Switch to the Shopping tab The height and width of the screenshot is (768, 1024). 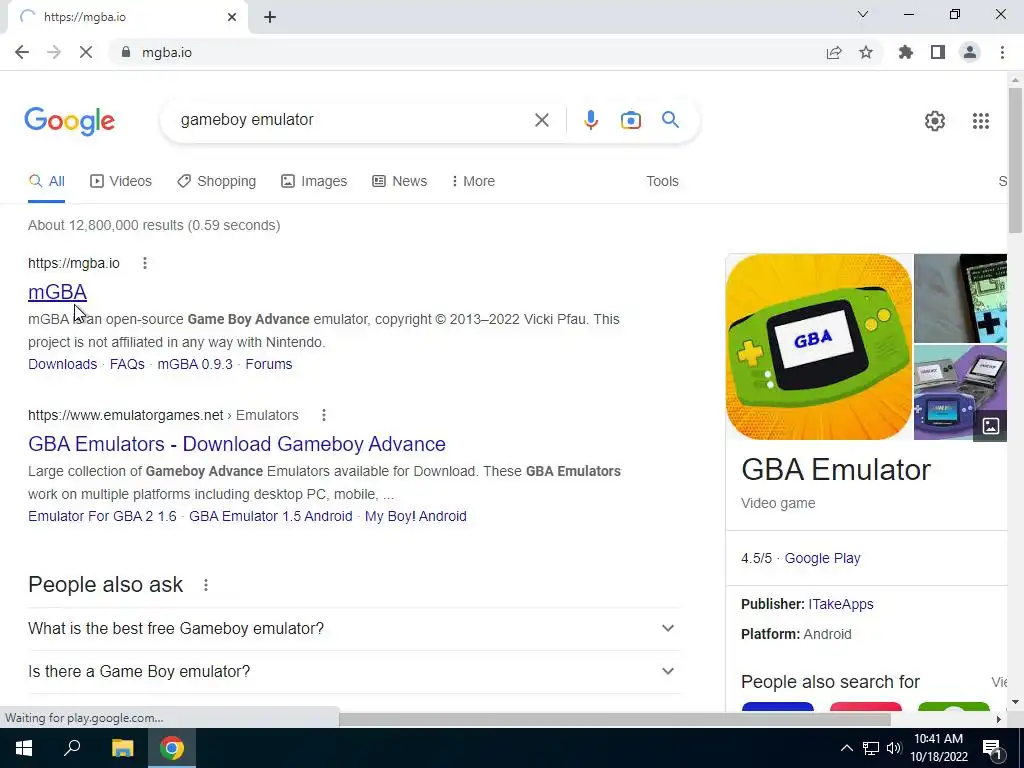(217, 181)
